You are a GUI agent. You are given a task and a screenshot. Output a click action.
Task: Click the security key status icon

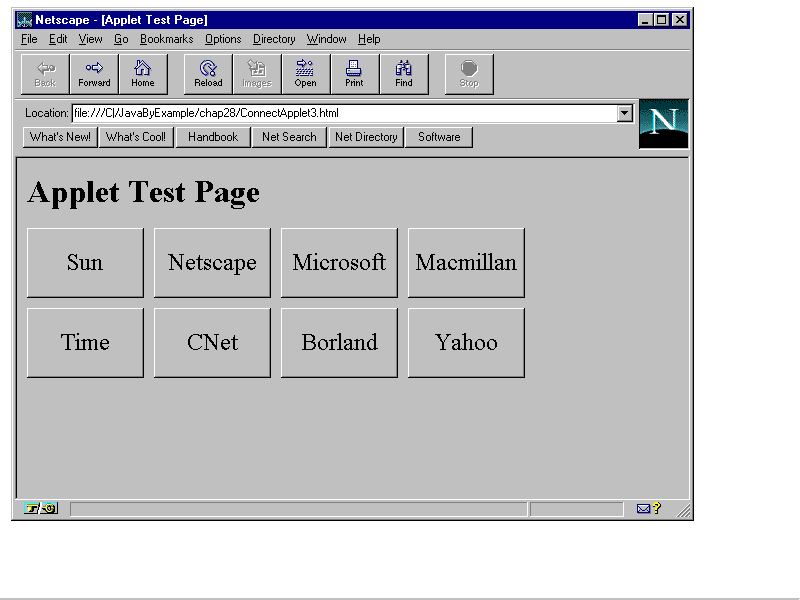[x=41, y=508]
